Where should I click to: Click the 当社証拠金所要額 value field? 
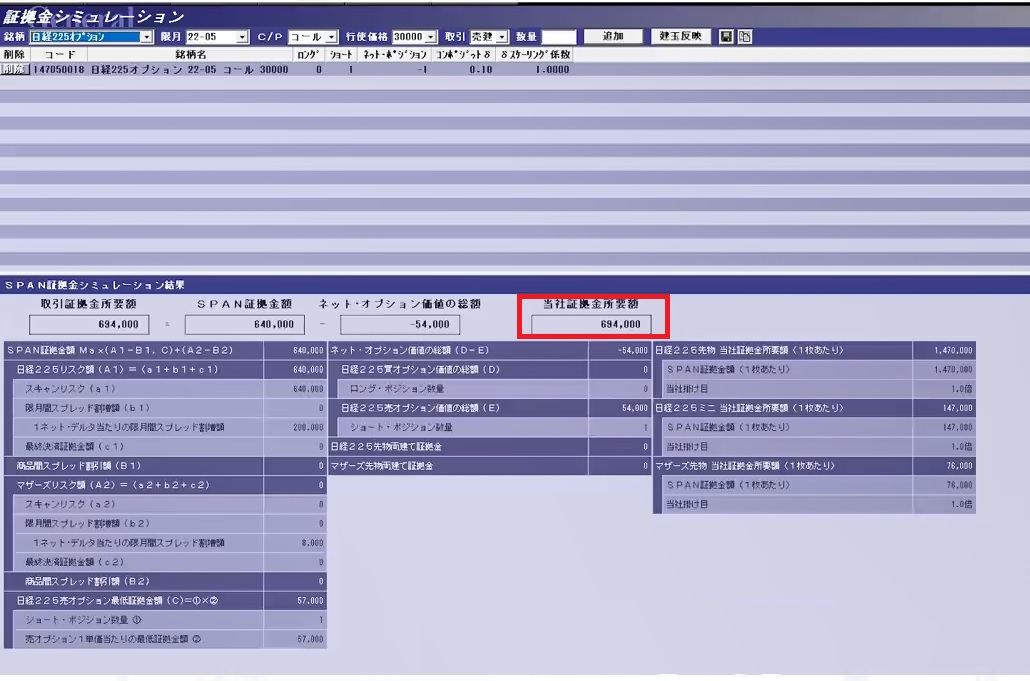591,324
